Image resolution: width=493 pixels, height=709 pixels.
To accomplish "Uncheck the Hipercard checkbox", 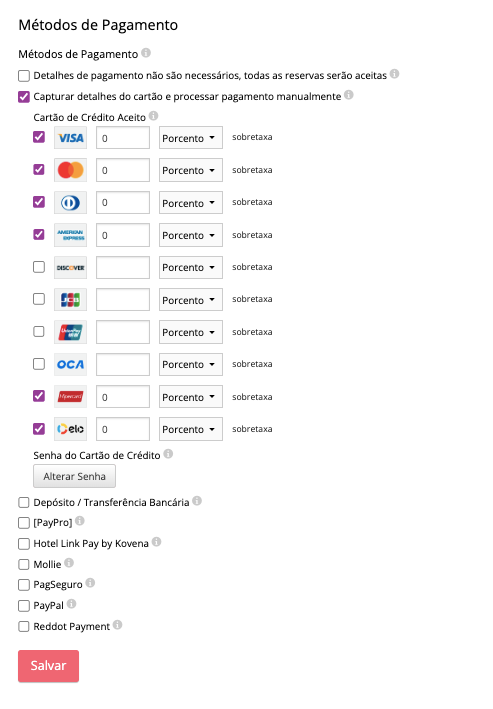I will [x=39, y=396].
